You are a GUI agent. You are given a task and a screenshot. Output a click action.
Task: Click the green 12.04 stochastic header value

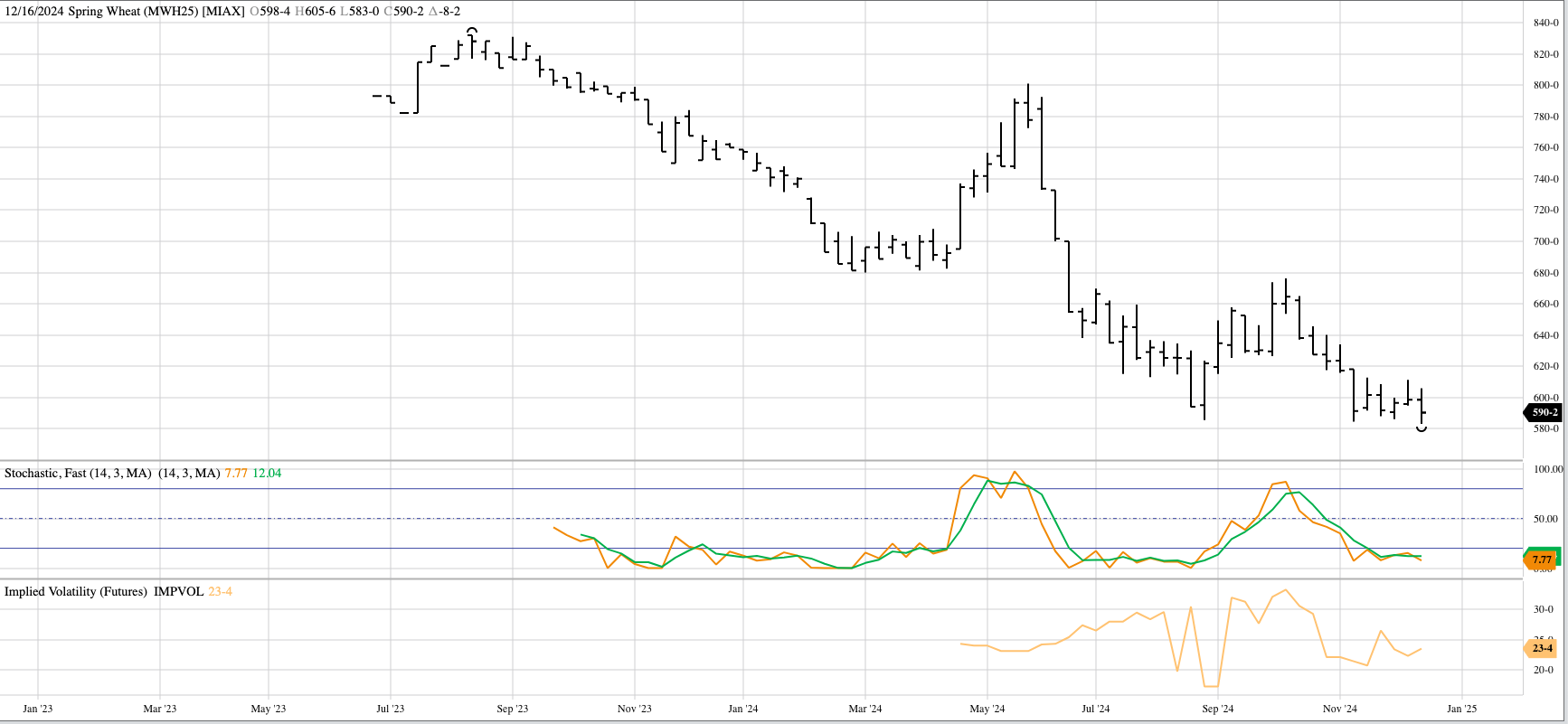pyautogui.click(x=267, y=474)
